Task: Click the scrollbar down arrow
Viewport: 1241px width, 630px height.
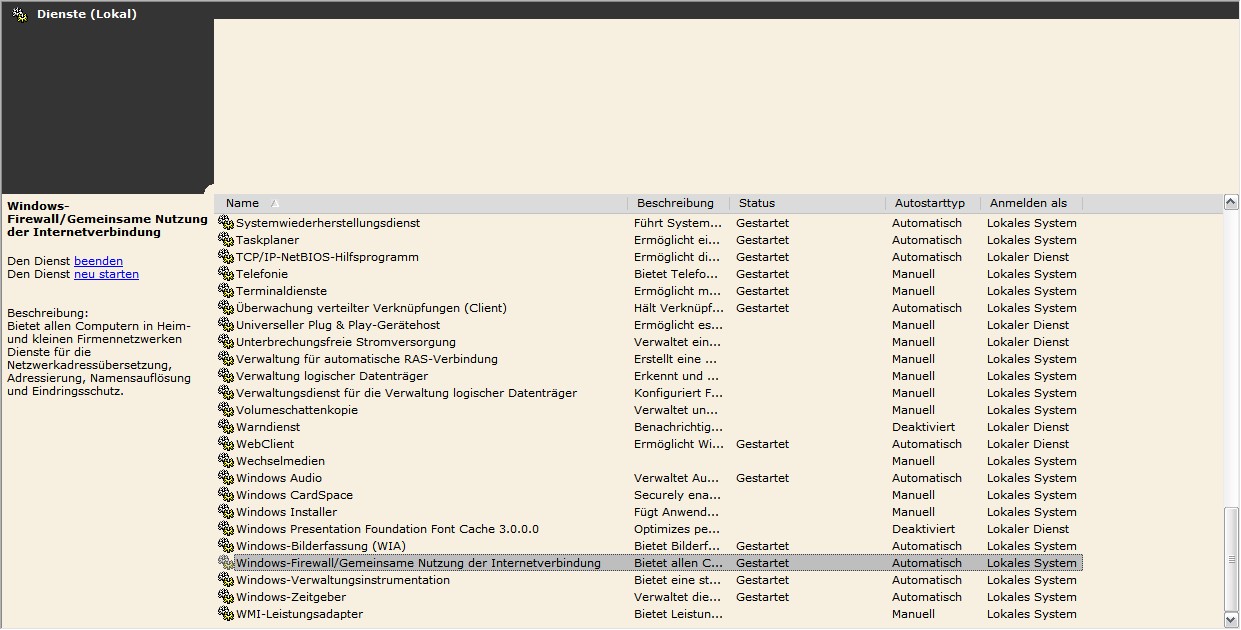Action: point(1231,620)
